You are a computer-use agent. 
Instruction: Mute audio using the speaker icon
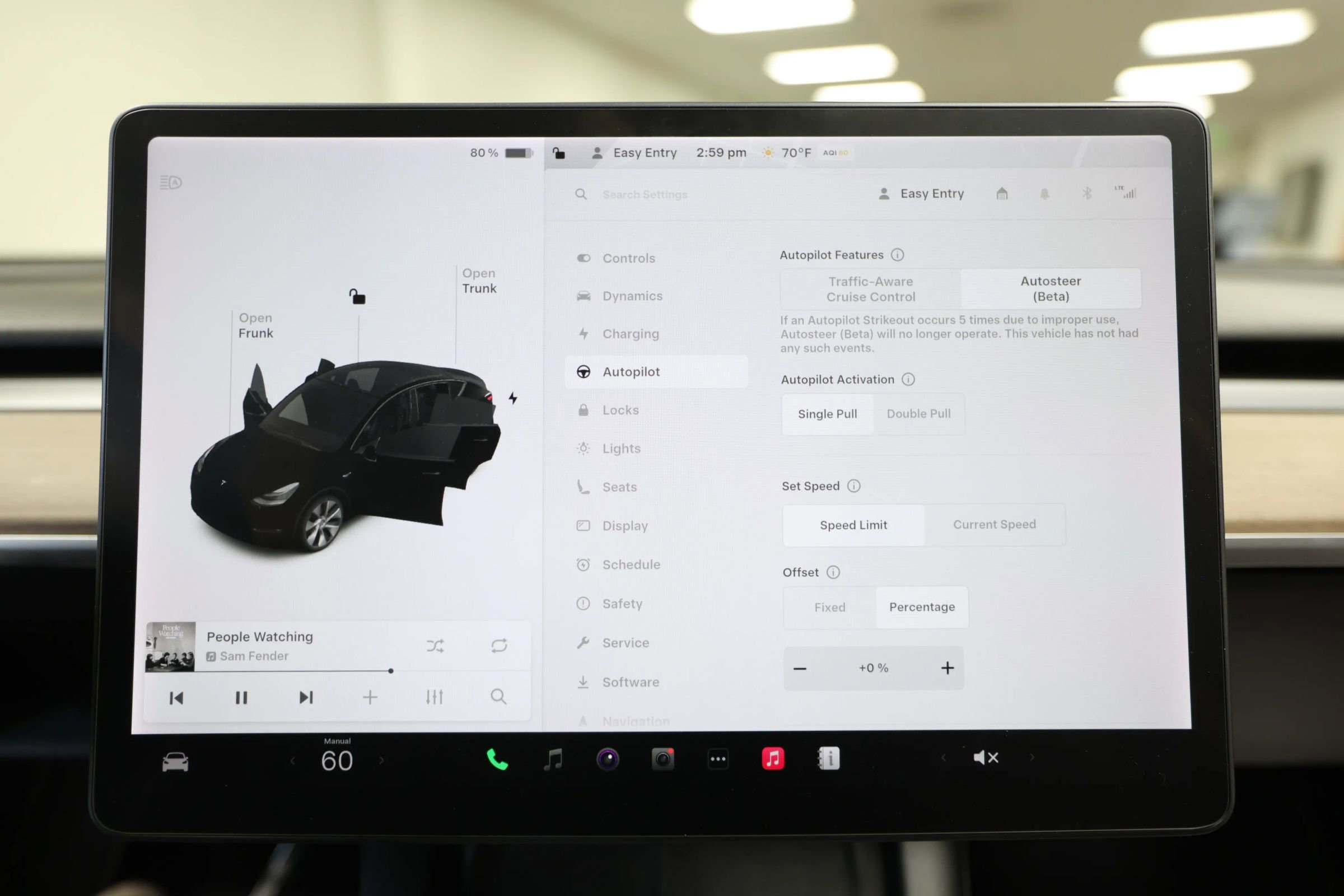pos(984,758)
